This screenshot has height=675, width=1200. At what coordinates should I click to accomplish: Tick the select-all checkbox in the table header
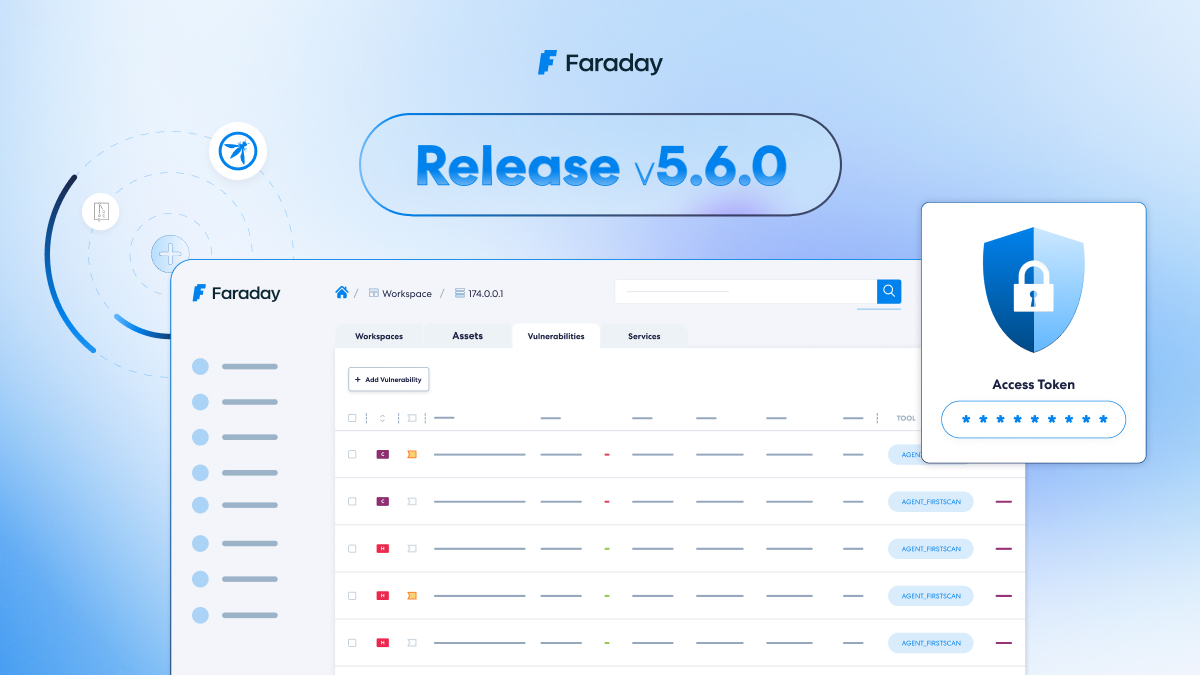pos(352,418)
